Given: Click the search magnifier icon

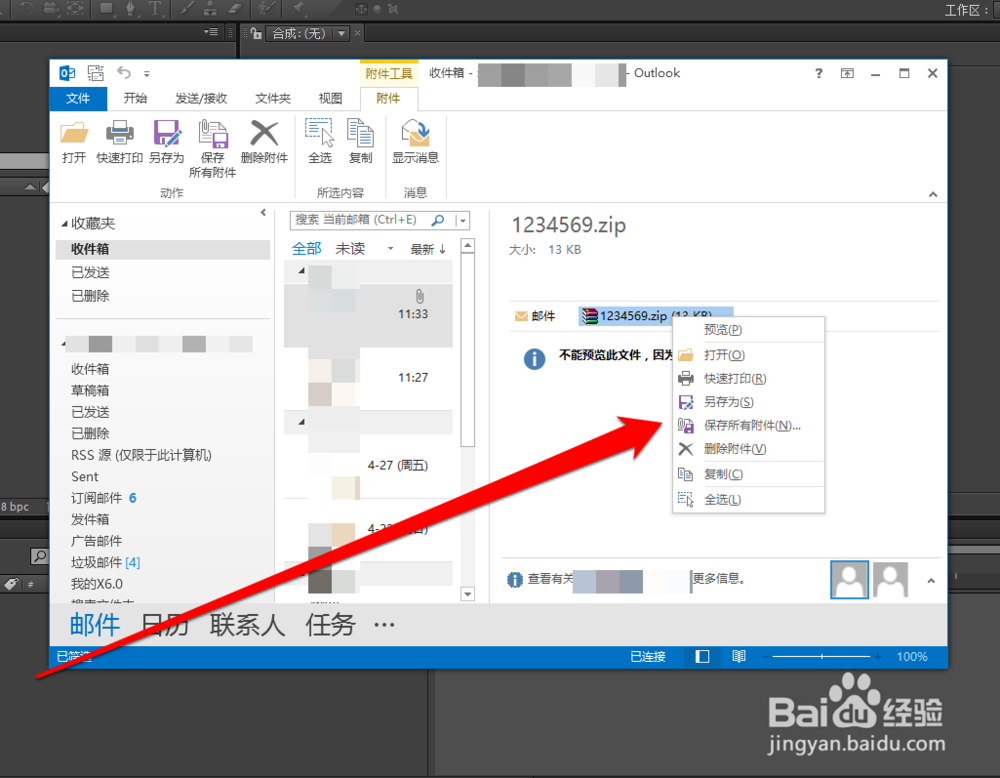Looking at the screenshot, I should pos(438,220).
